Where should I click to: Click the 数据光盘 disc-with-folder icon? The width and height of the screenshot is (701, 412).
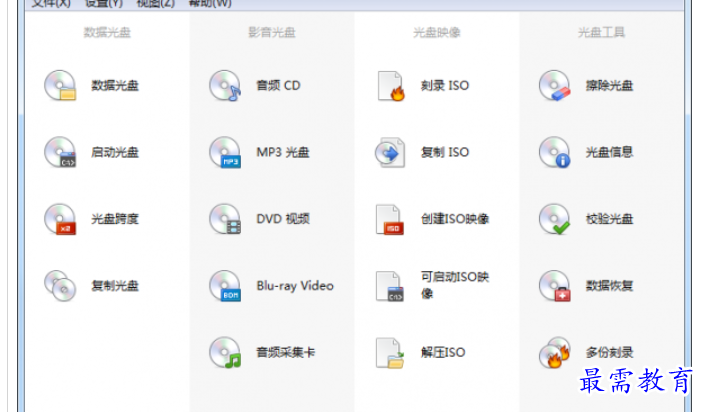point(60,85)
